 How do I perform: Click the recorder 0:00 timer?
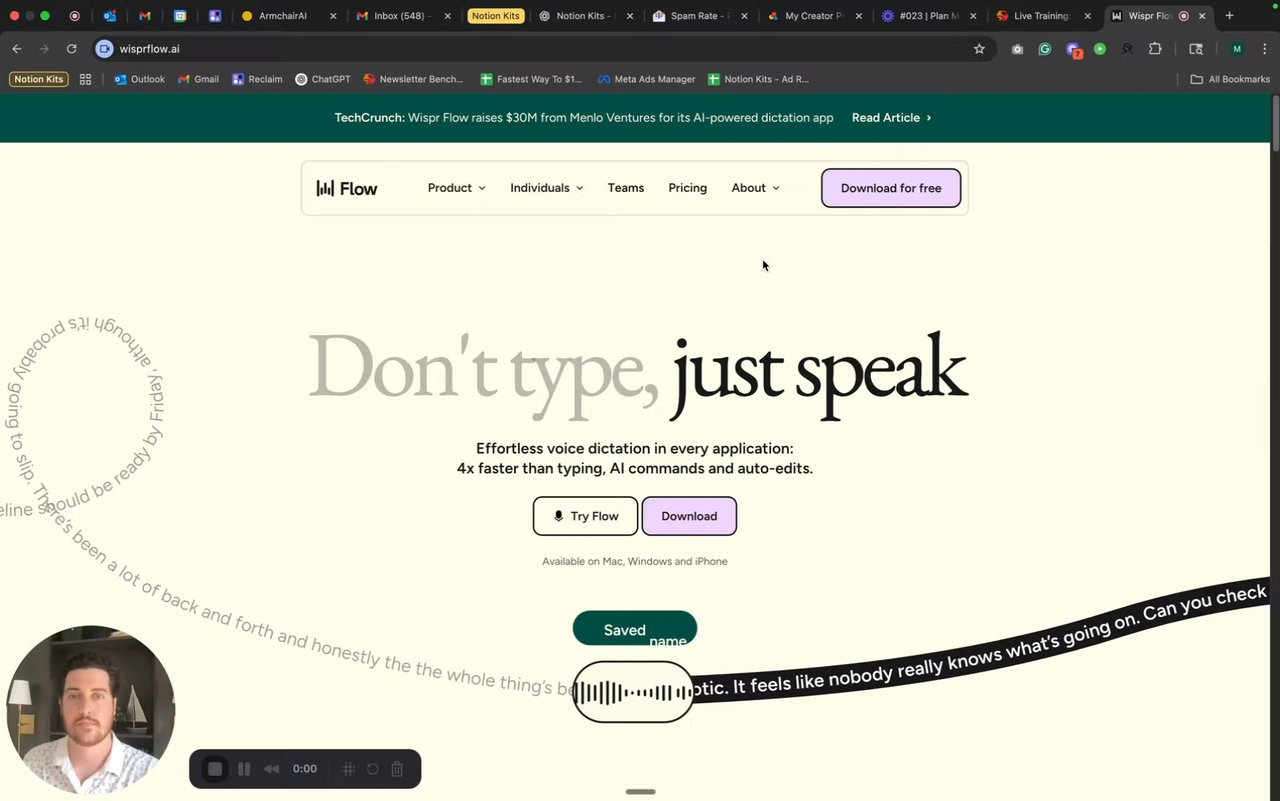tap(305, 769)
